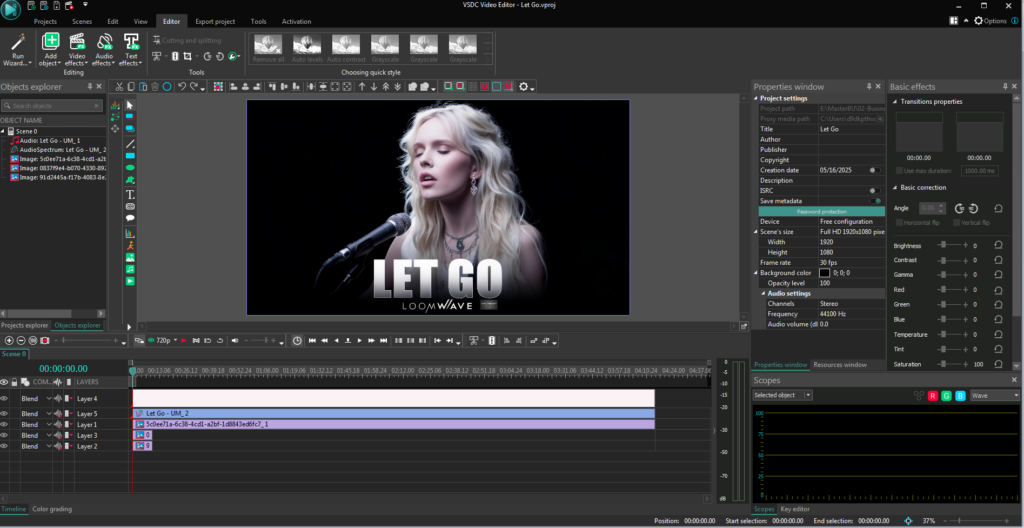Toggle visibility eye of Layer 4
1024x528 pixels.
(x=4, y=399)
